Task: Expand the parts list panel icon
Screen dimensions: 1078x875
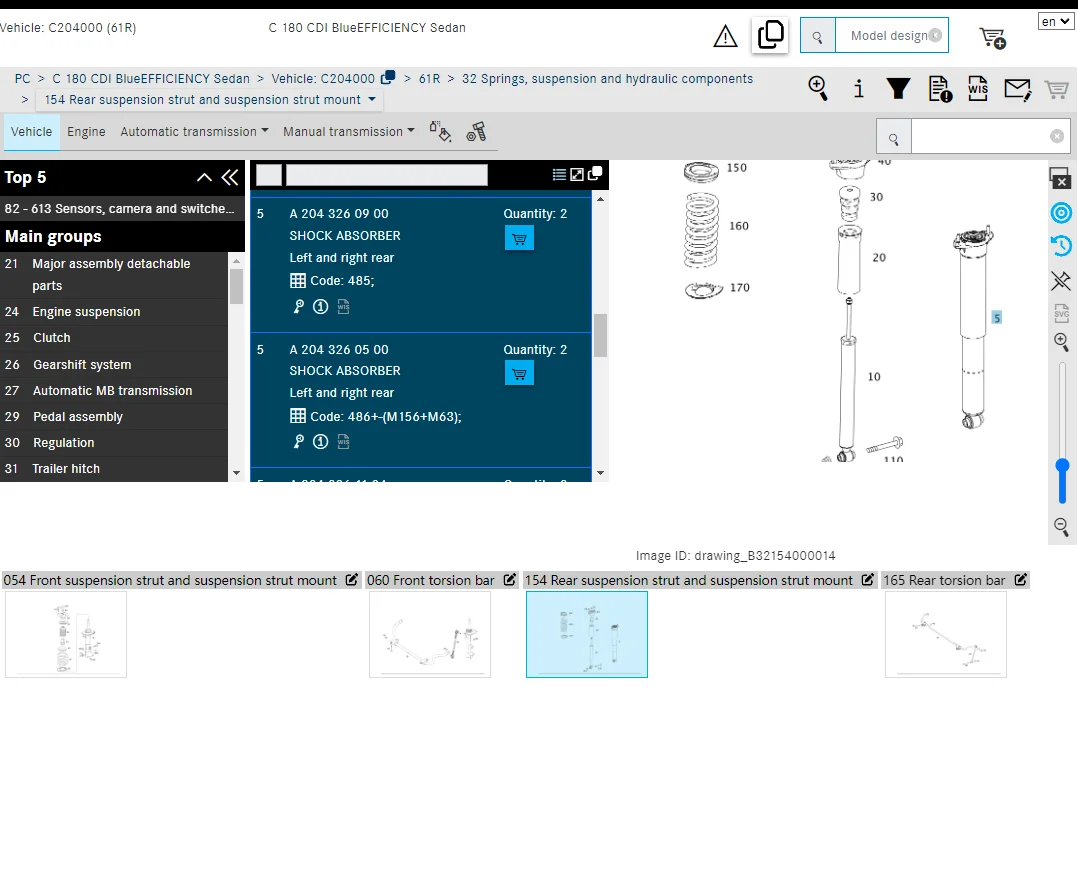Action: click(577, 175)
